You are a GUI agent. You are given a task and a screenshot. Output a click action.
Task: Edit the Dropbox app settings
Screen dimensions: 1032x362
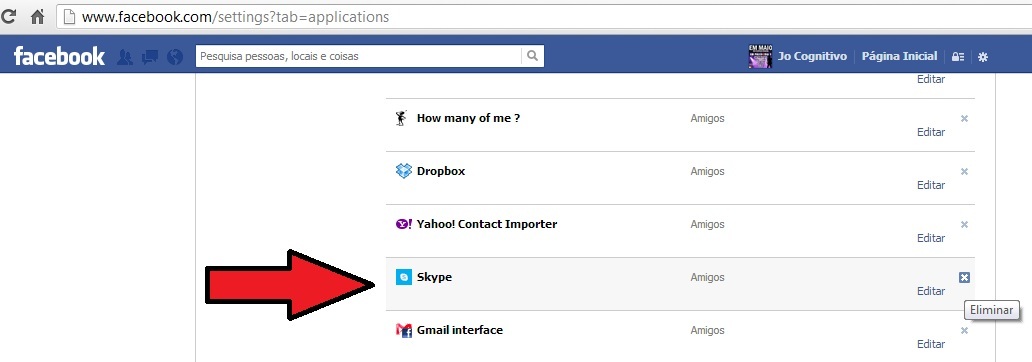point(931,185)
